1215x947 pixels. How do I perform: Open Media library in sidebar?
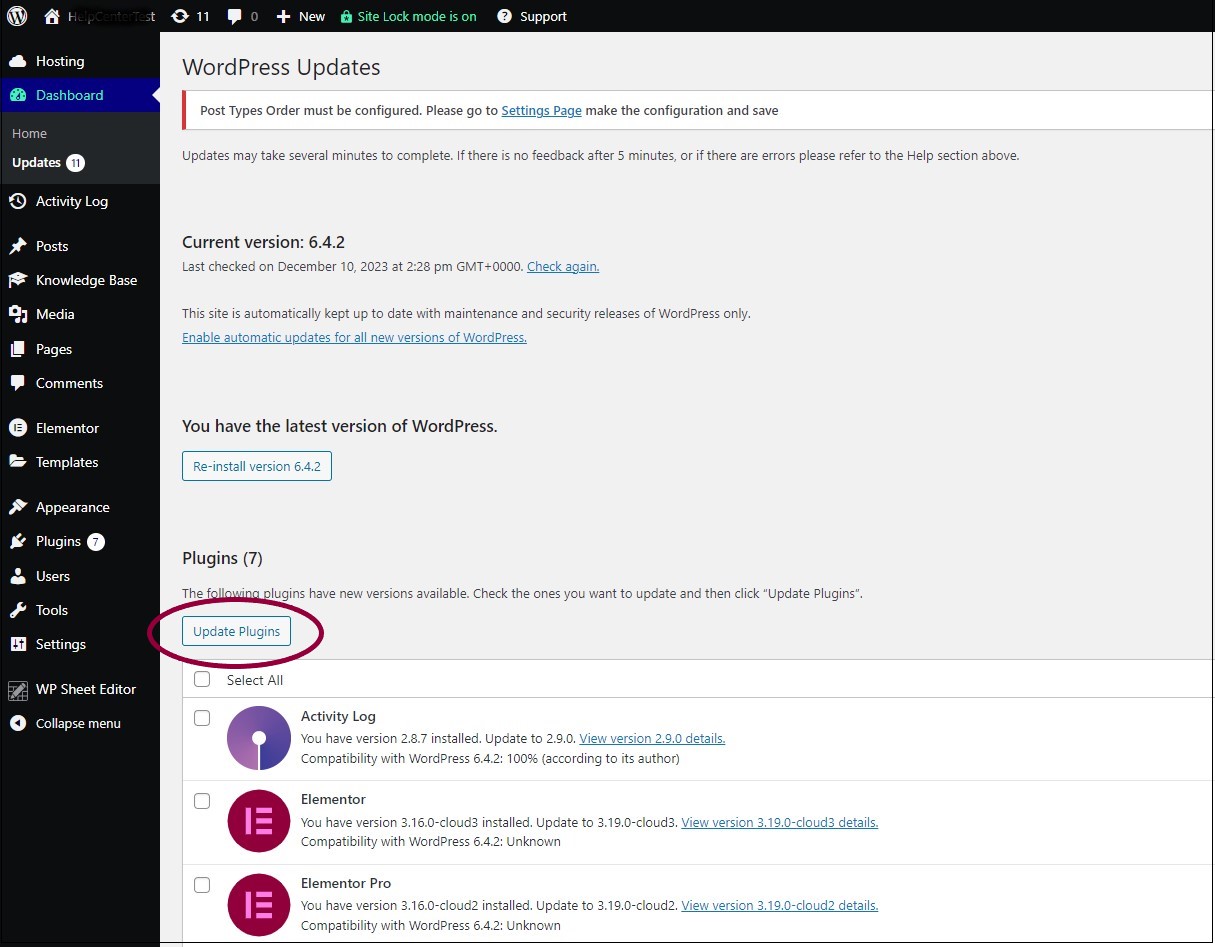tap(80, 314)
